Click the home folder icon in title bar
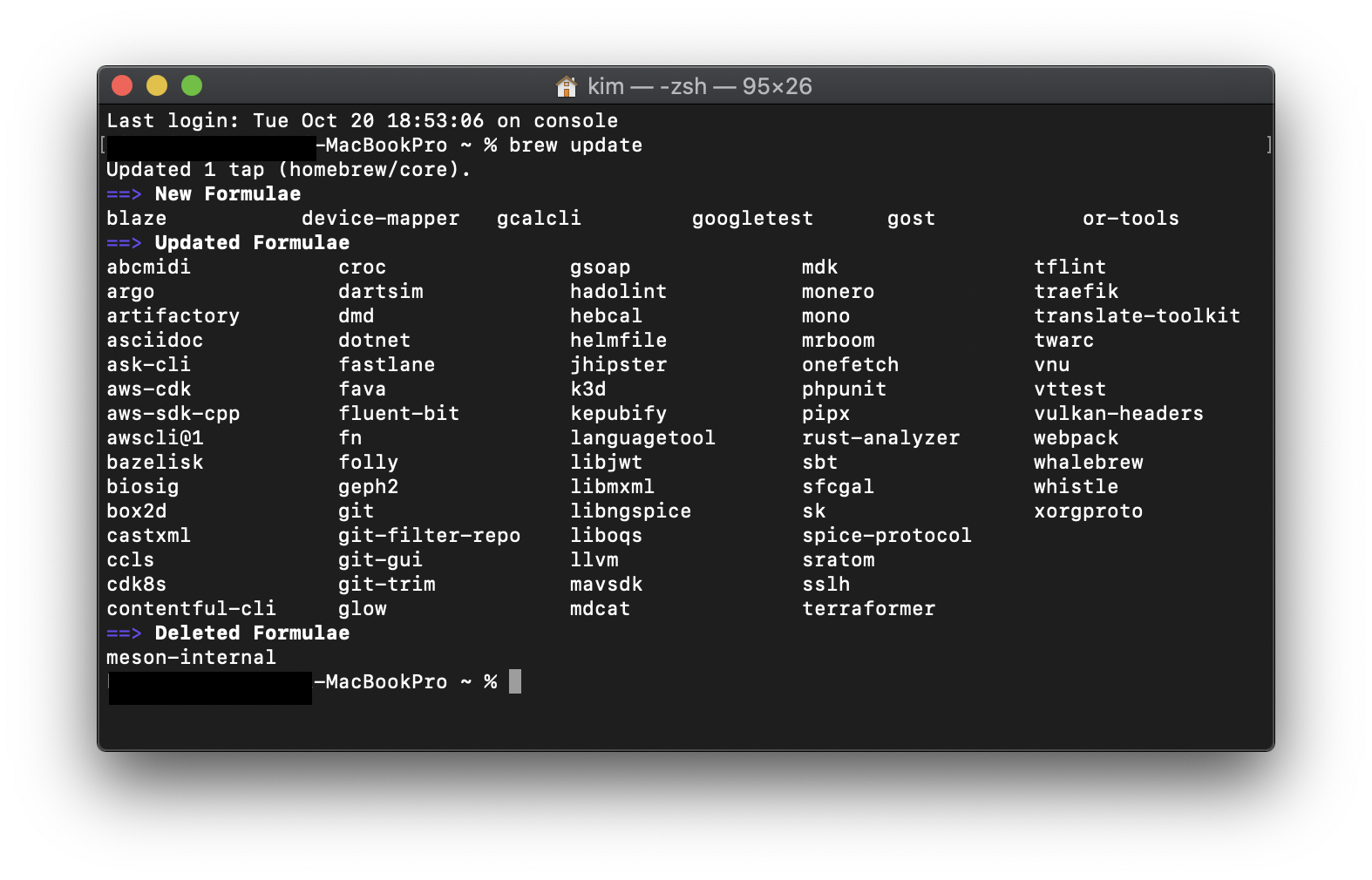Viewport: 1372px width, 880px height. point(567,86)
